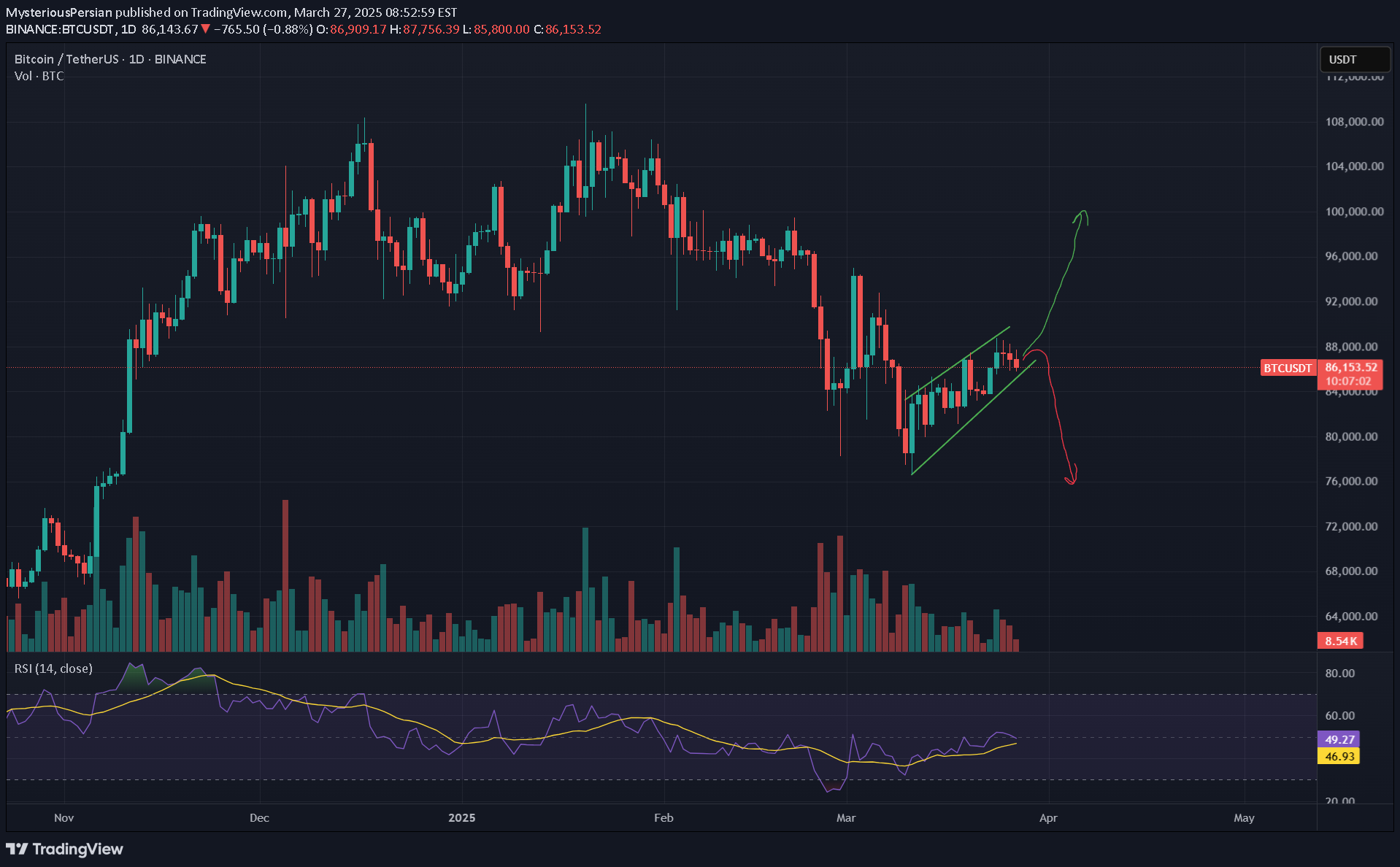Select the Vol · BTC indicator label

point(39,76)
